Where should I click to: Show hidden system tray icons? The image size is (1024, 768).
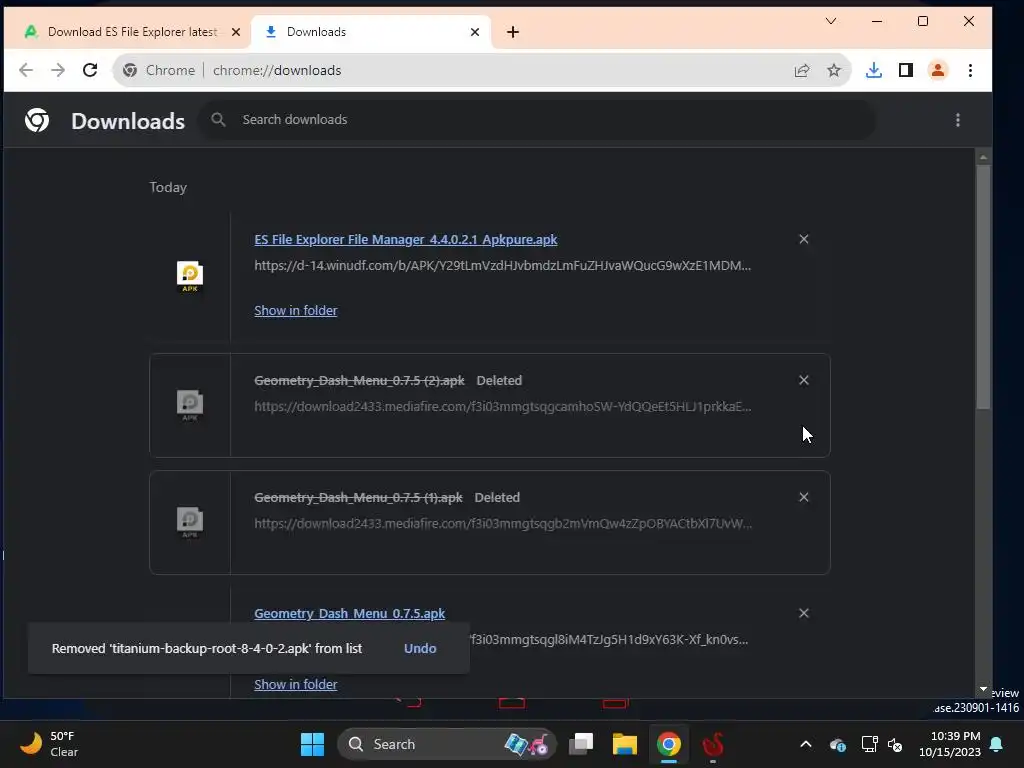[x=806, y=744]
